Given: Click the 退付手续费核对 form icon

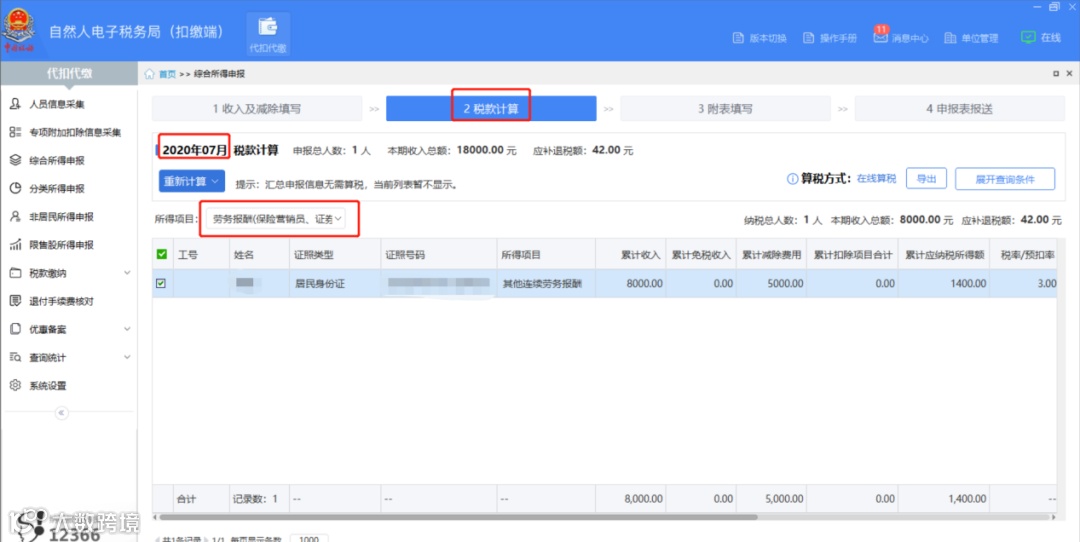Looking at the screenshot, I should click(15, 301).
